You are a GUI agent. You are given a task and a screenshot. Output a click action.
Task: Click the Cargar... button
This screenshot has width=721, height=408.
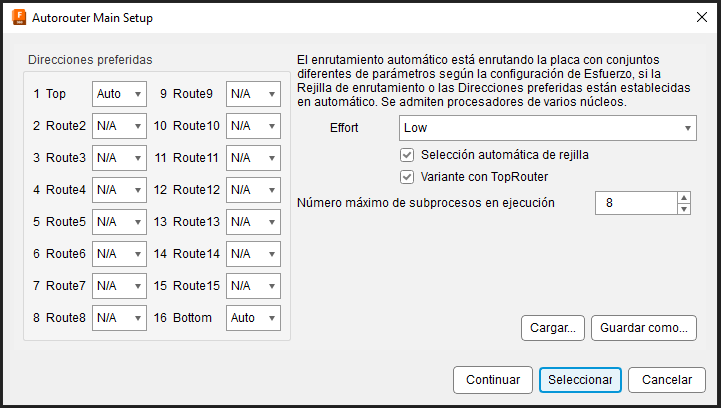click(x=553, y=328)
